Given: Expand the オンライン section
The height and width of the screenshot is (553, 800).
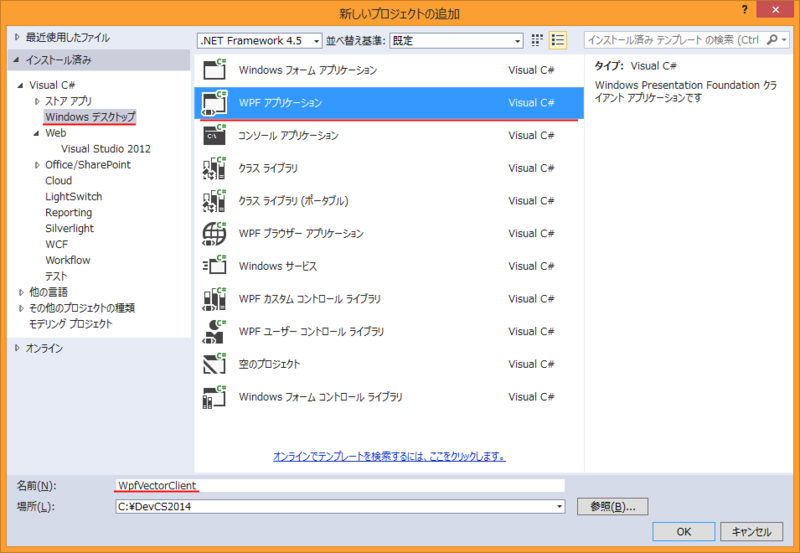Looking at the screenshot, I should [x=17, y=348].
